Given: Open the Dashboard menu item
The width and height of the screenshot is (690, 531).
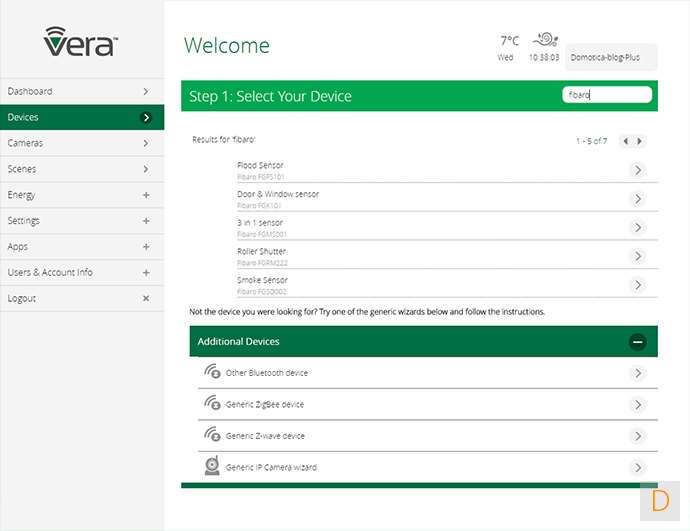Looking at the screenshot, I should click(82, 91).
